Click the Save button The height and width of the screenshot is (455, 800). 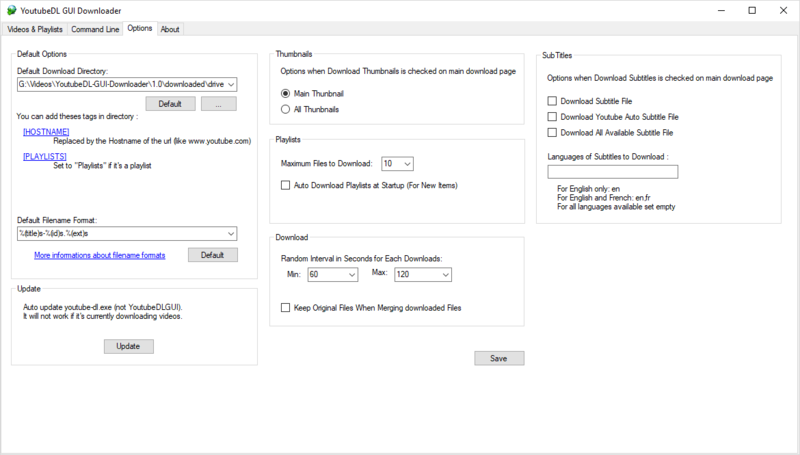[x=499, y=358]
